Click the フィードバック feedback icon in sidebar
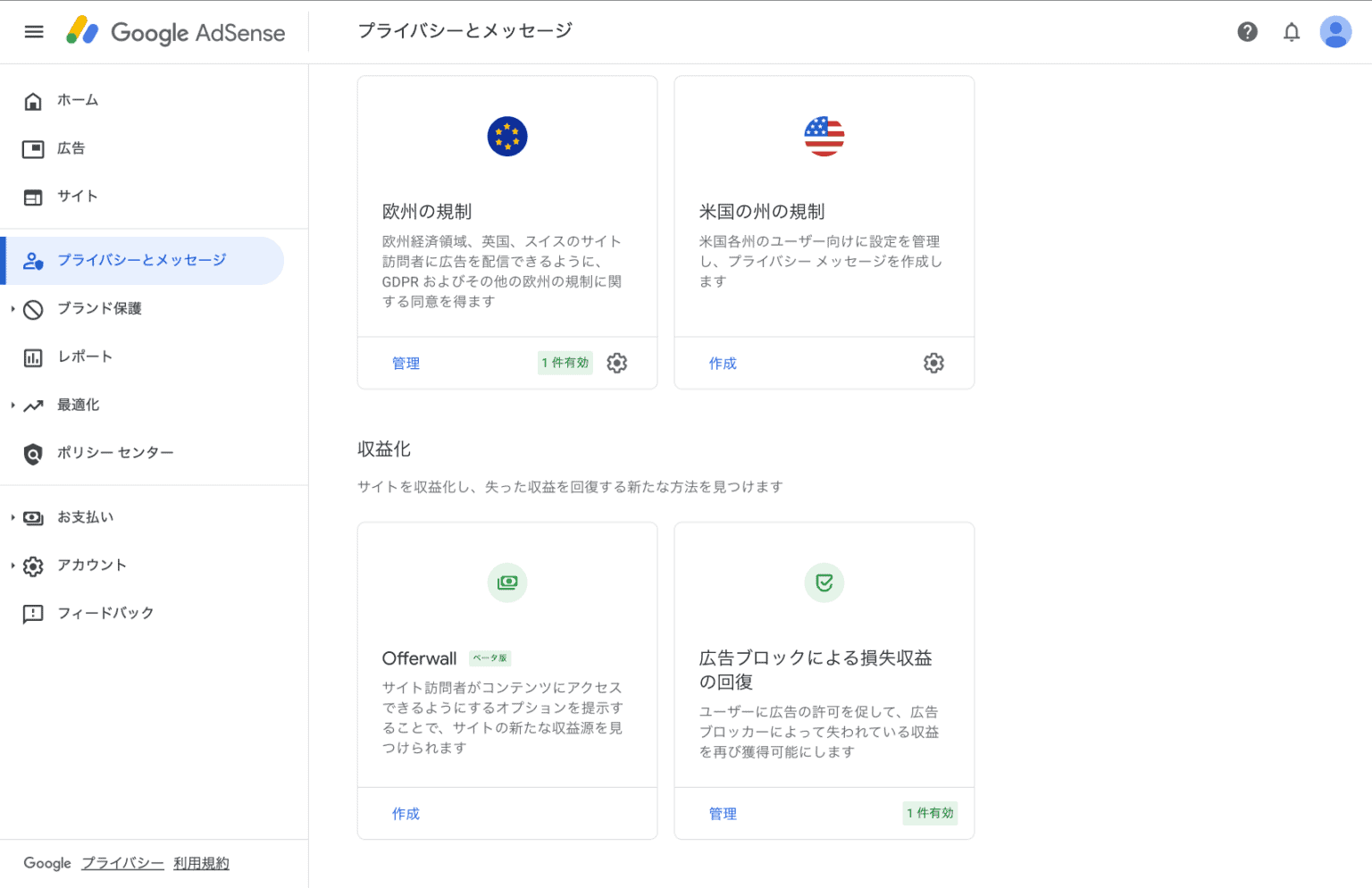This screenshot has height=888, width=1372. pos(33,613)
